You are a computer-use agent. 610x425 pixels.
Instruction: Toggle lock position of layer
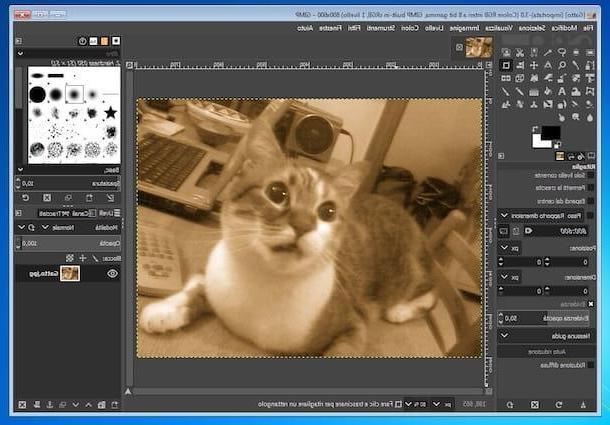point(82,258)
